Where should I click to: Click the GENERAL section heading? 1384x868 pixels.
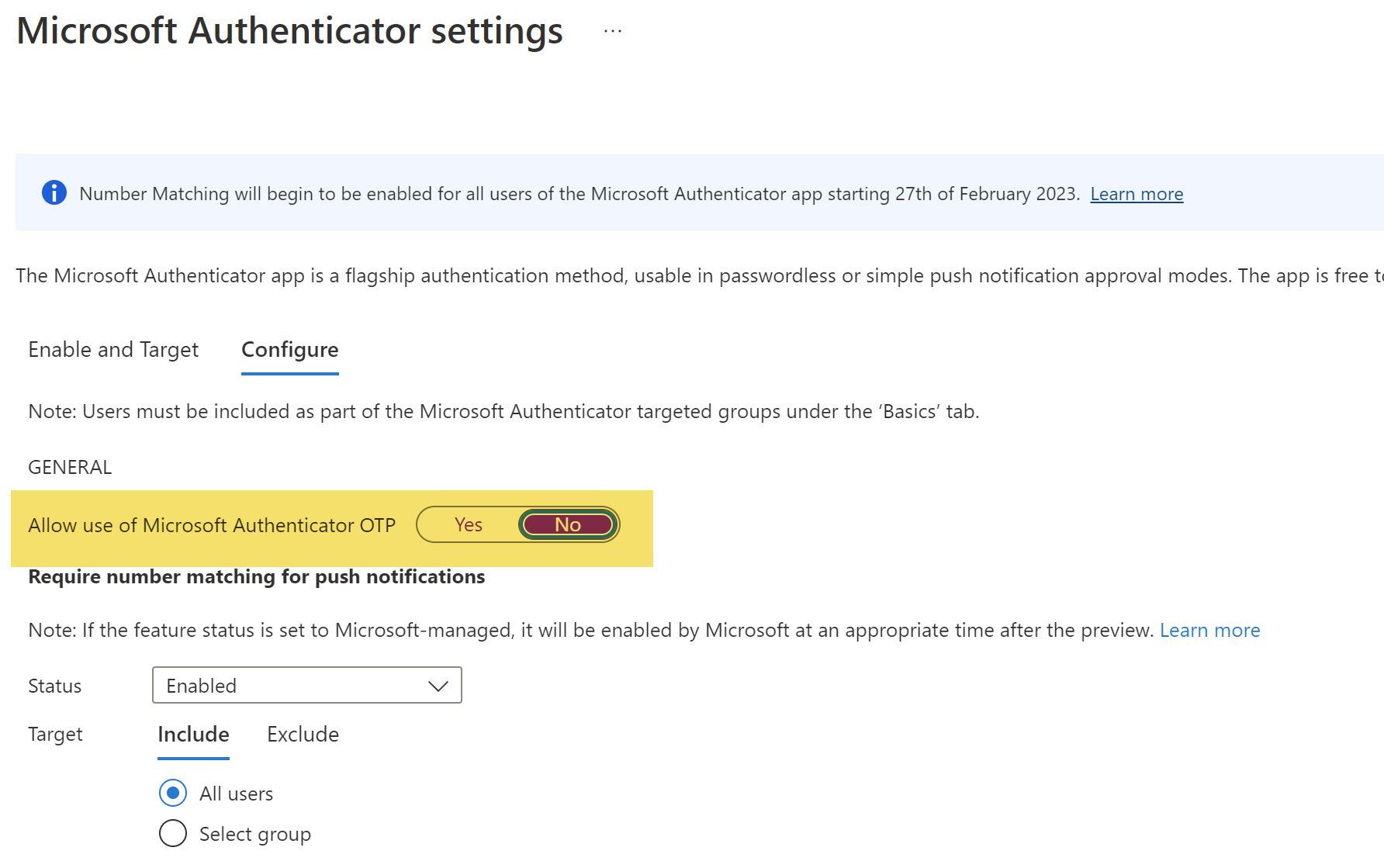70,467
